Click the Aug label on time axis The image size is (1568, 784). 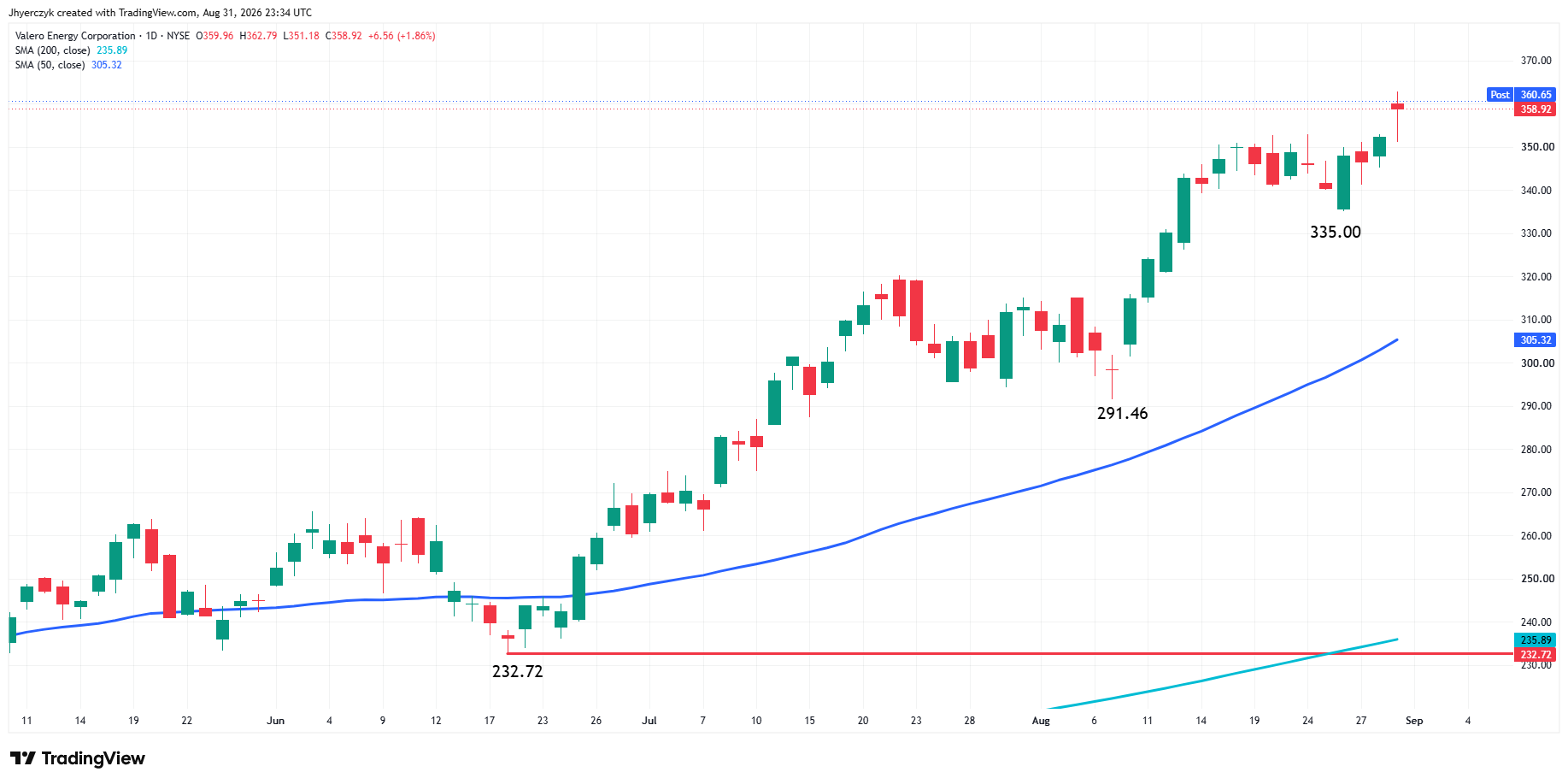(x=1041, y=721)
